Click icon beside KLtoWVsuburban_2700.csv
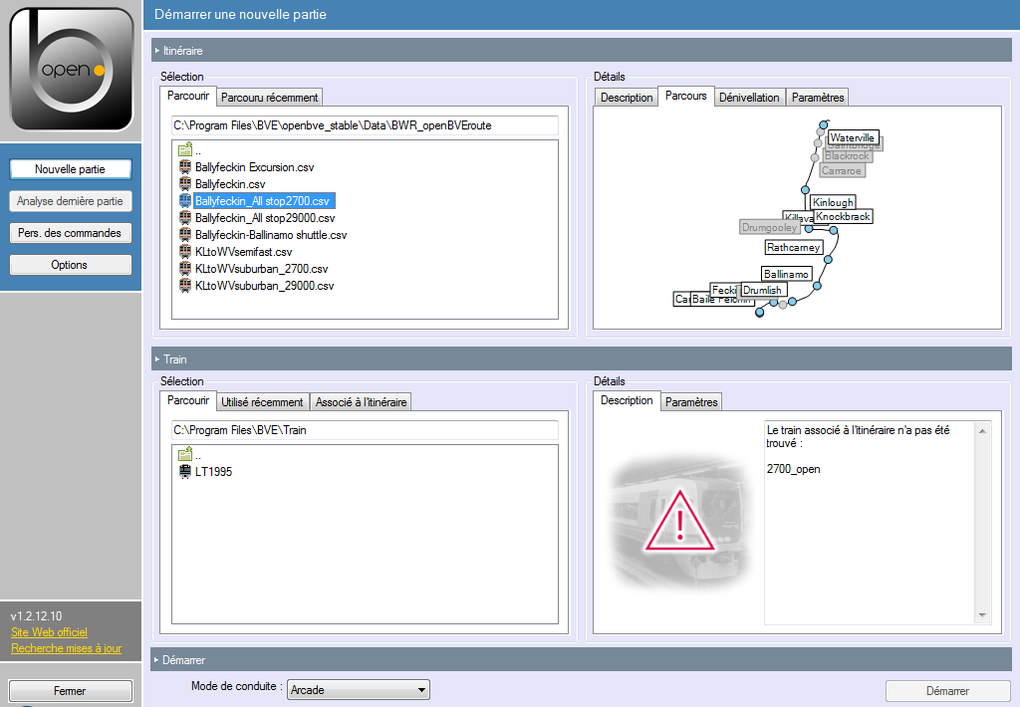 [x=185, y=268]
